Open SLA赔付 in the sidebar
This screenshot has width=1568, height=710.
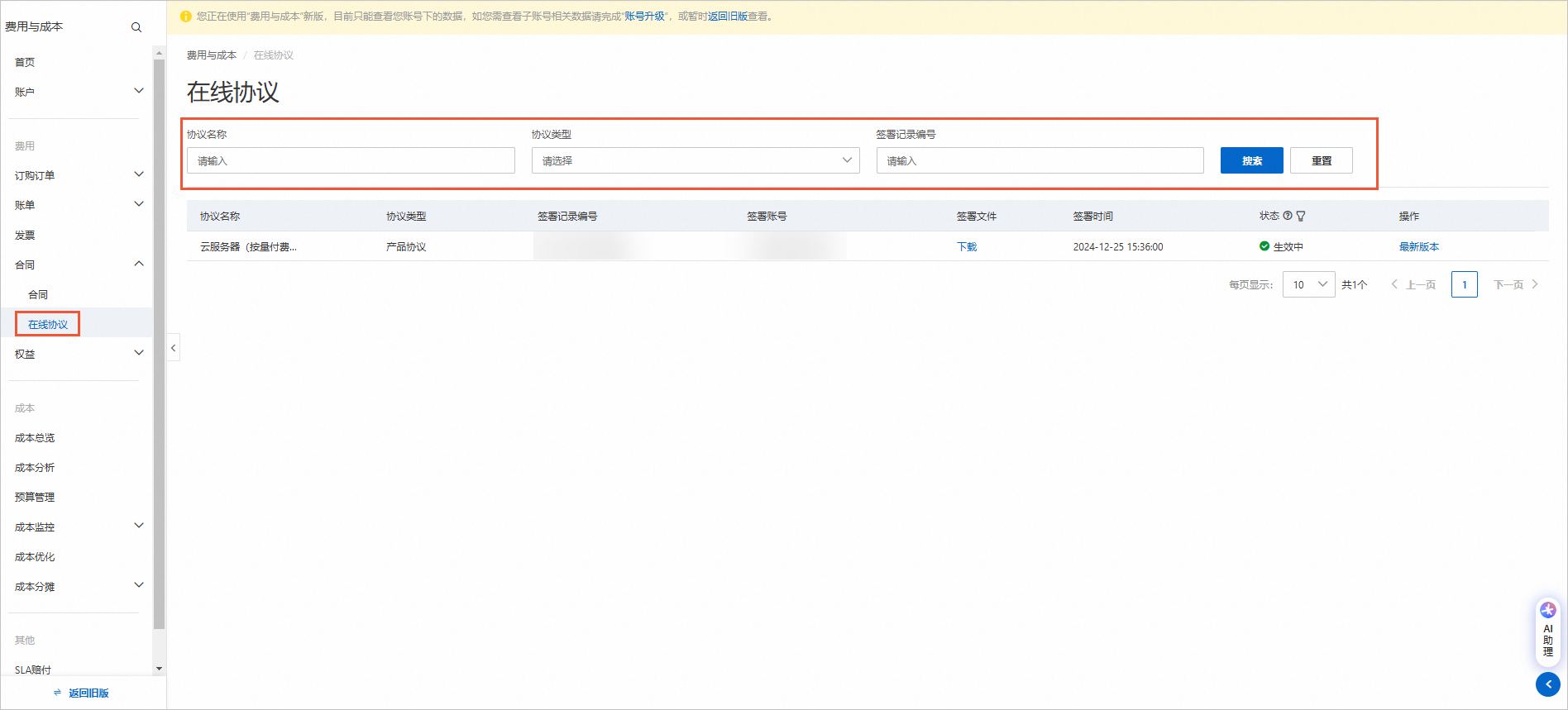[33, 669]
